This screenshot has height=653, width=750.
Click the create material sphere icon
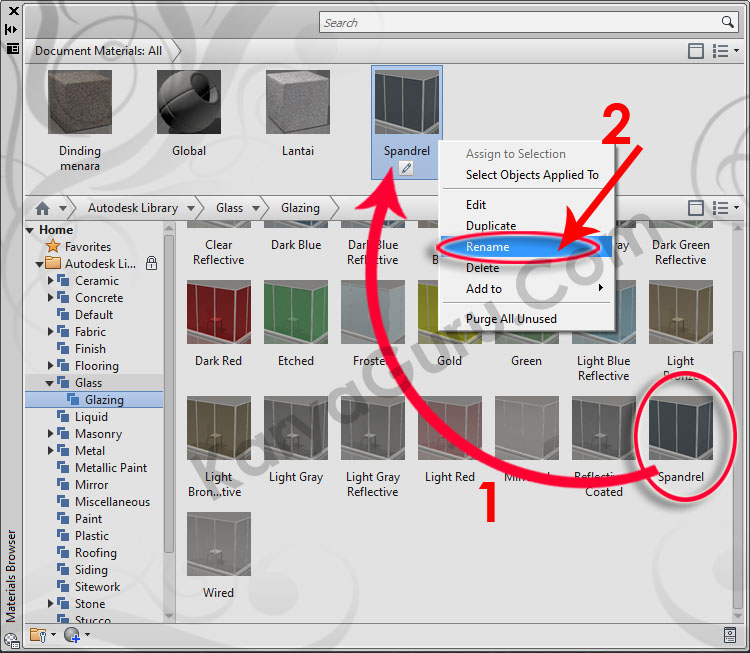[71, 635]
